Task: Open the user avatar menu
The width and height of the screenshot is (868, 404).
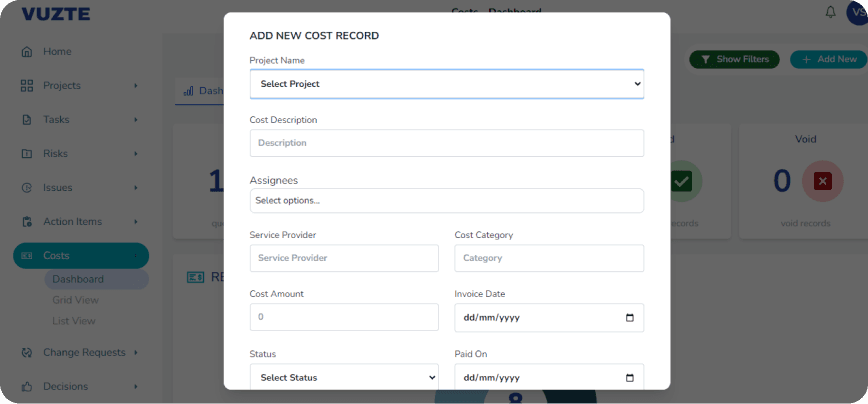Action: pyautogui.click(x=857, y=13)
